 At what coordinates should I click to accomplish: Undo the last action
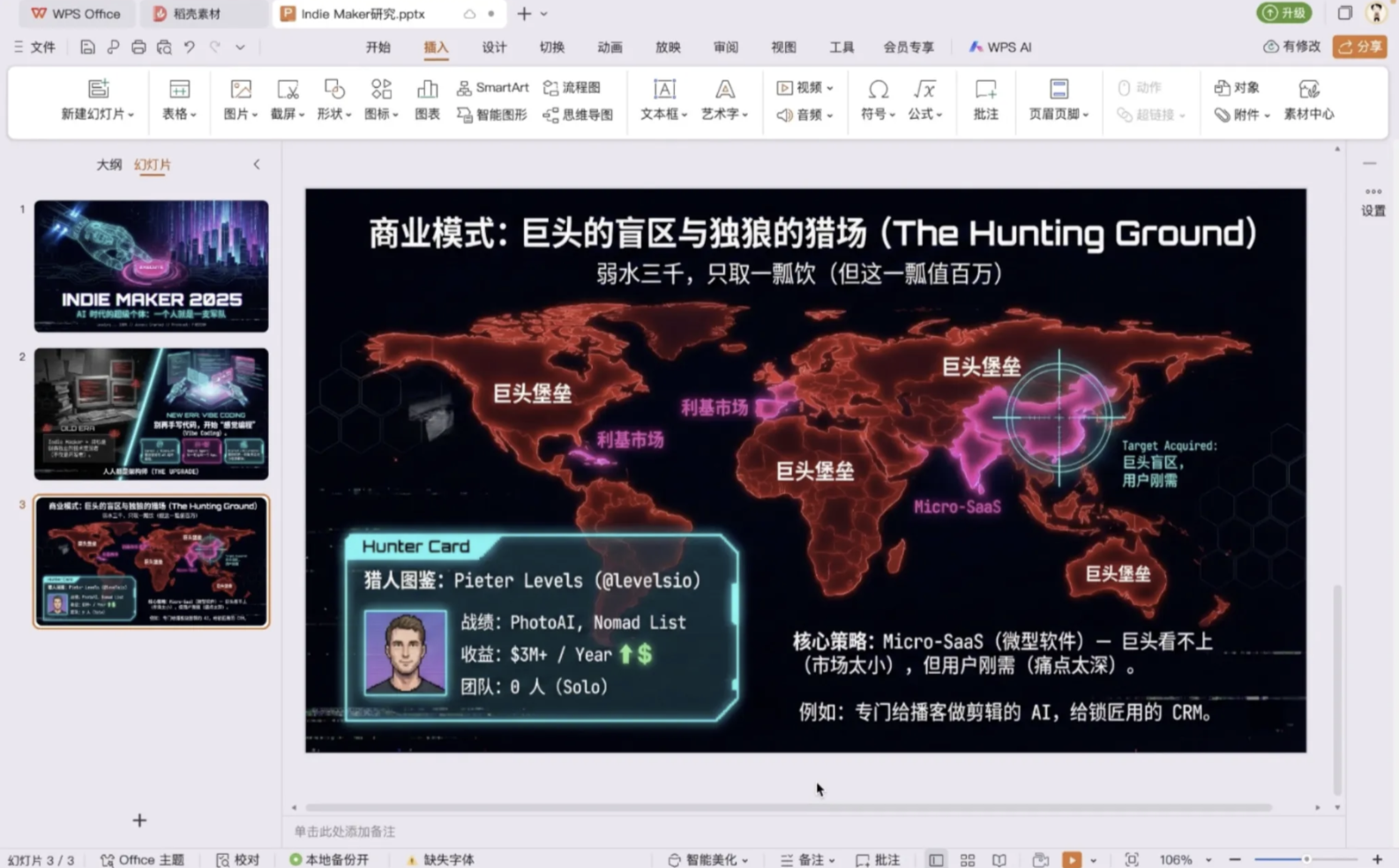190,47
